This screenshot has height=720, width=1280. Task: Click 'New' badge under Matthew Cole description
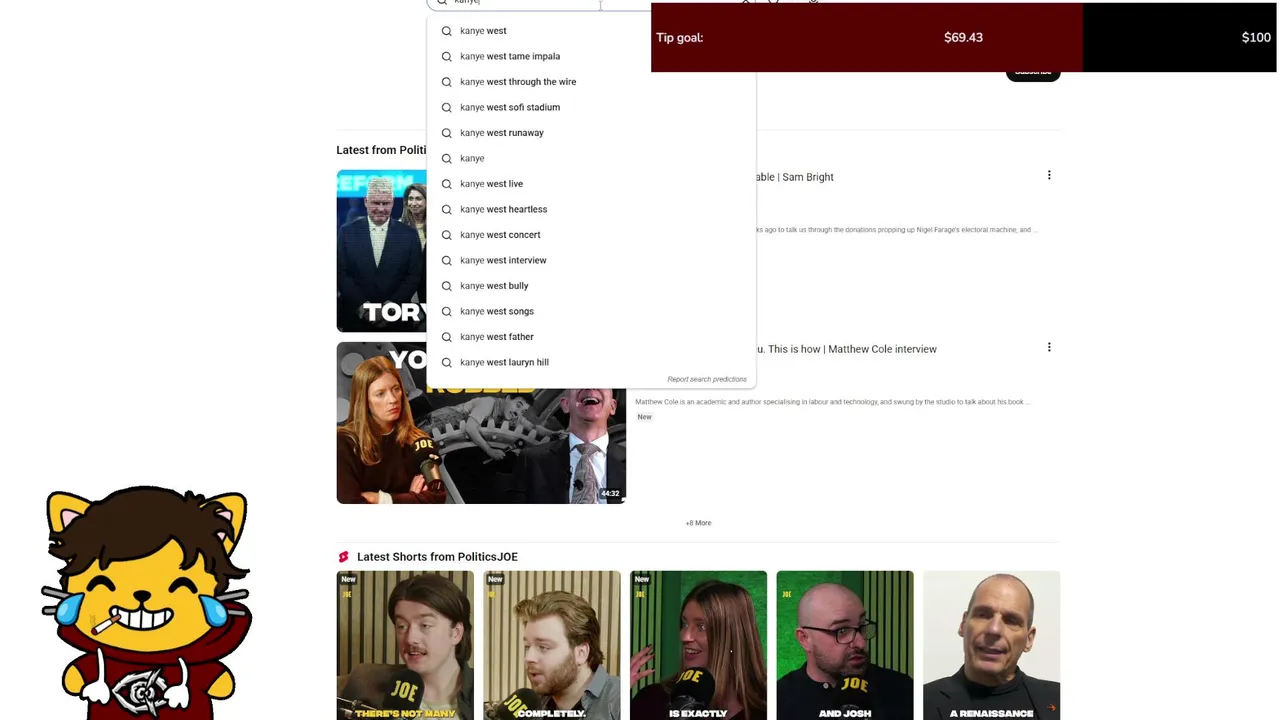(x=644, y=417)
